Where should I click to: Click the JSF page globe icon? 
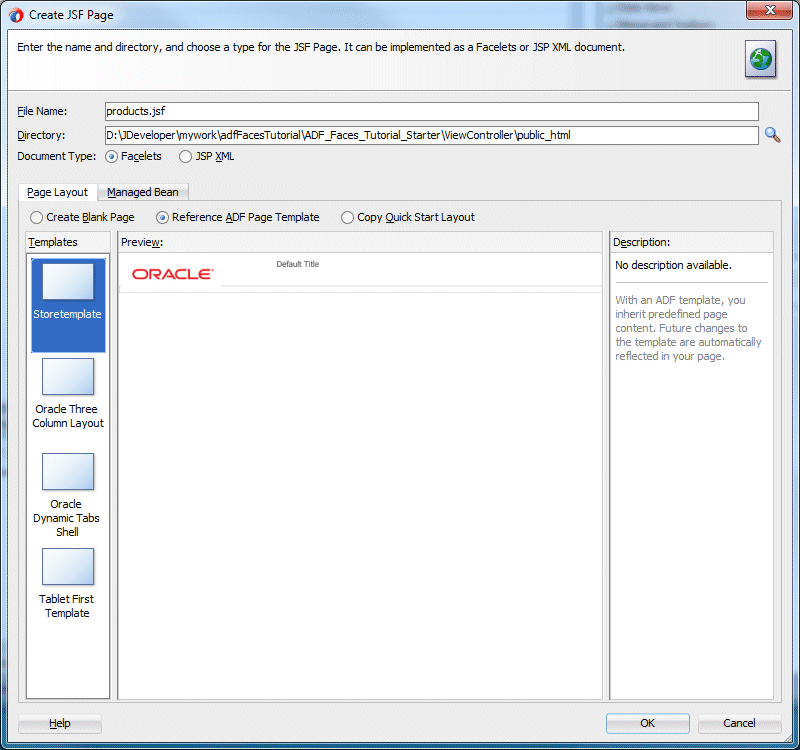pos(760,59)
